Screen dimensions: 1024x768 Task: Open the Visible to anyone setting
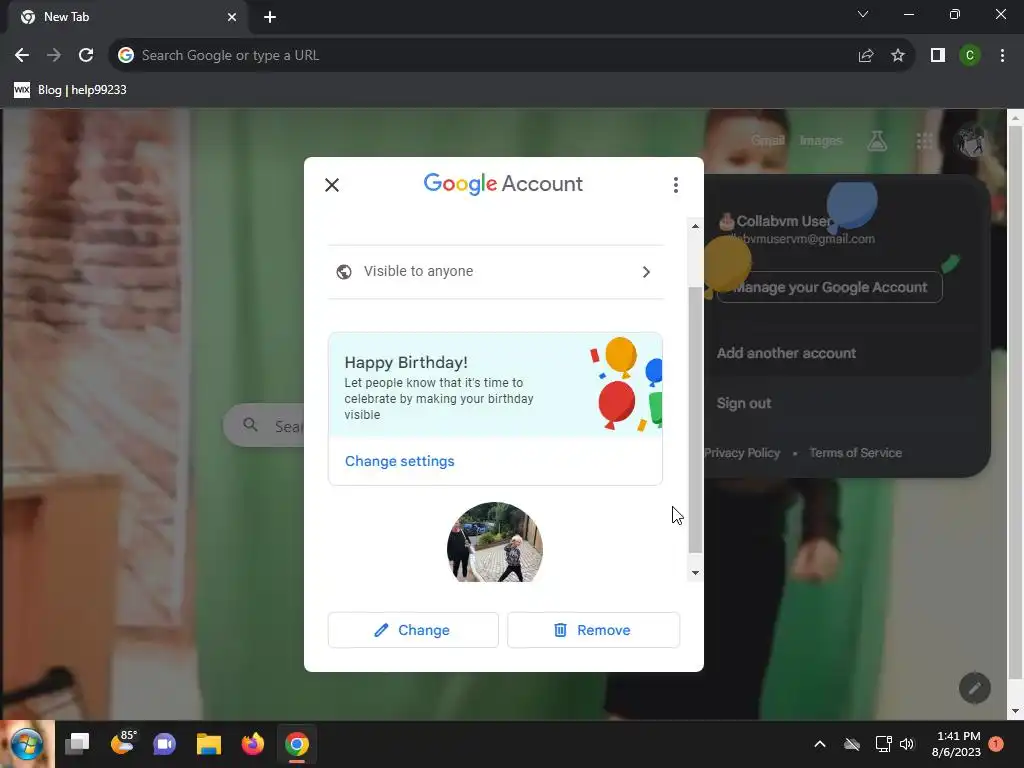tap(496, 272)
